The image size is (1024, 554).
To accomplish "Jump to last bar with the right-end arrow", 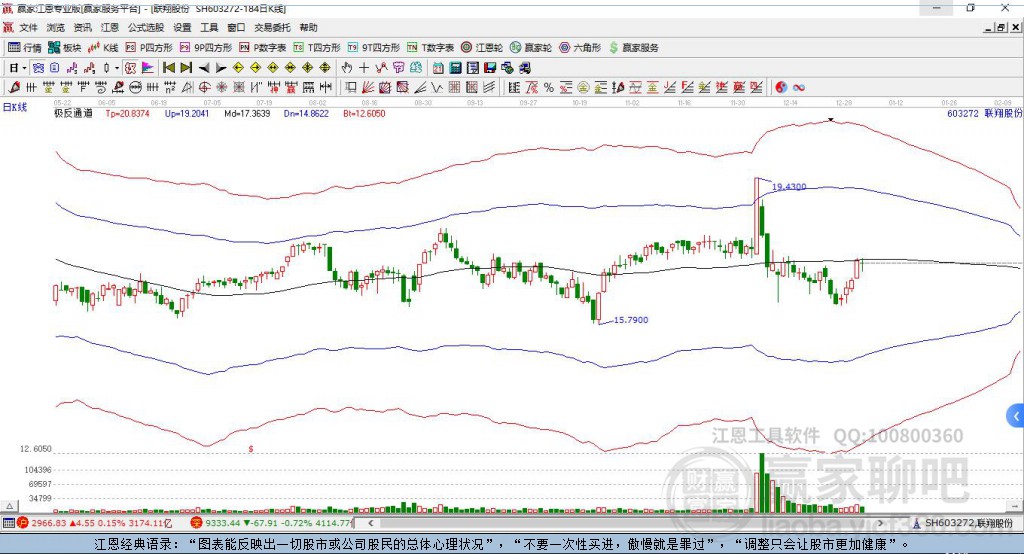I will click(x=186, y=68).
